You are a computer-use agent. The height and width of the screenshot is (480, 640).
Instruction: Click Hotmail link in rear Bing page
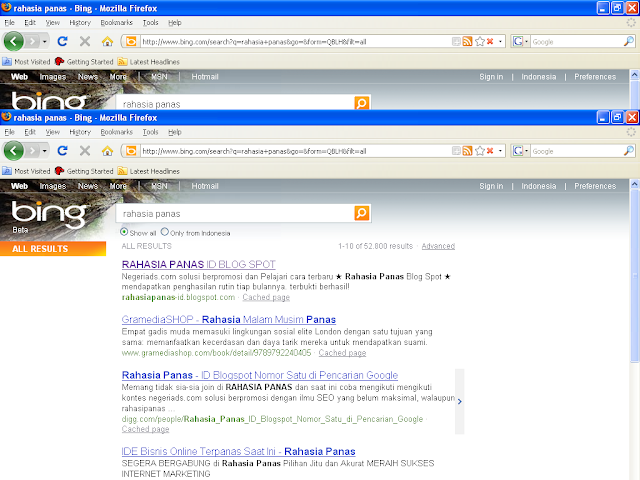(205, 77)
